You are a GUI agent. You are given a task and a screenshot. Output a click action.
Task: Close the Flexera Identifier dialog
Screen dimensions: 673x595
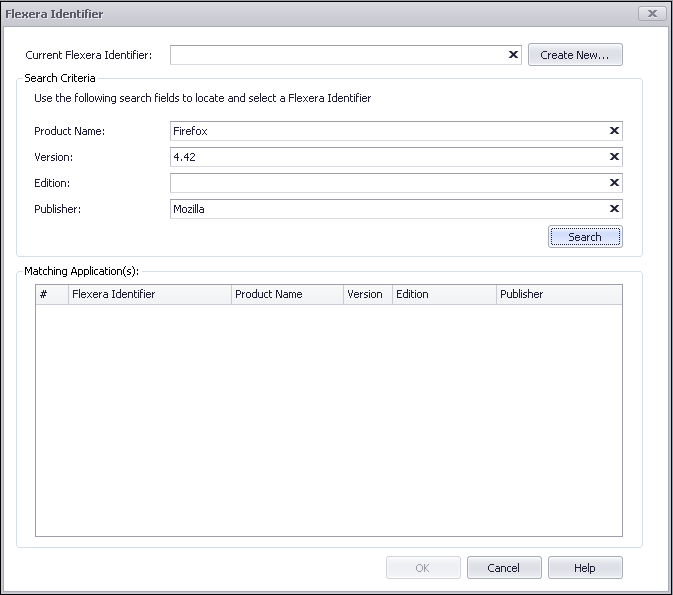[651, 14]
